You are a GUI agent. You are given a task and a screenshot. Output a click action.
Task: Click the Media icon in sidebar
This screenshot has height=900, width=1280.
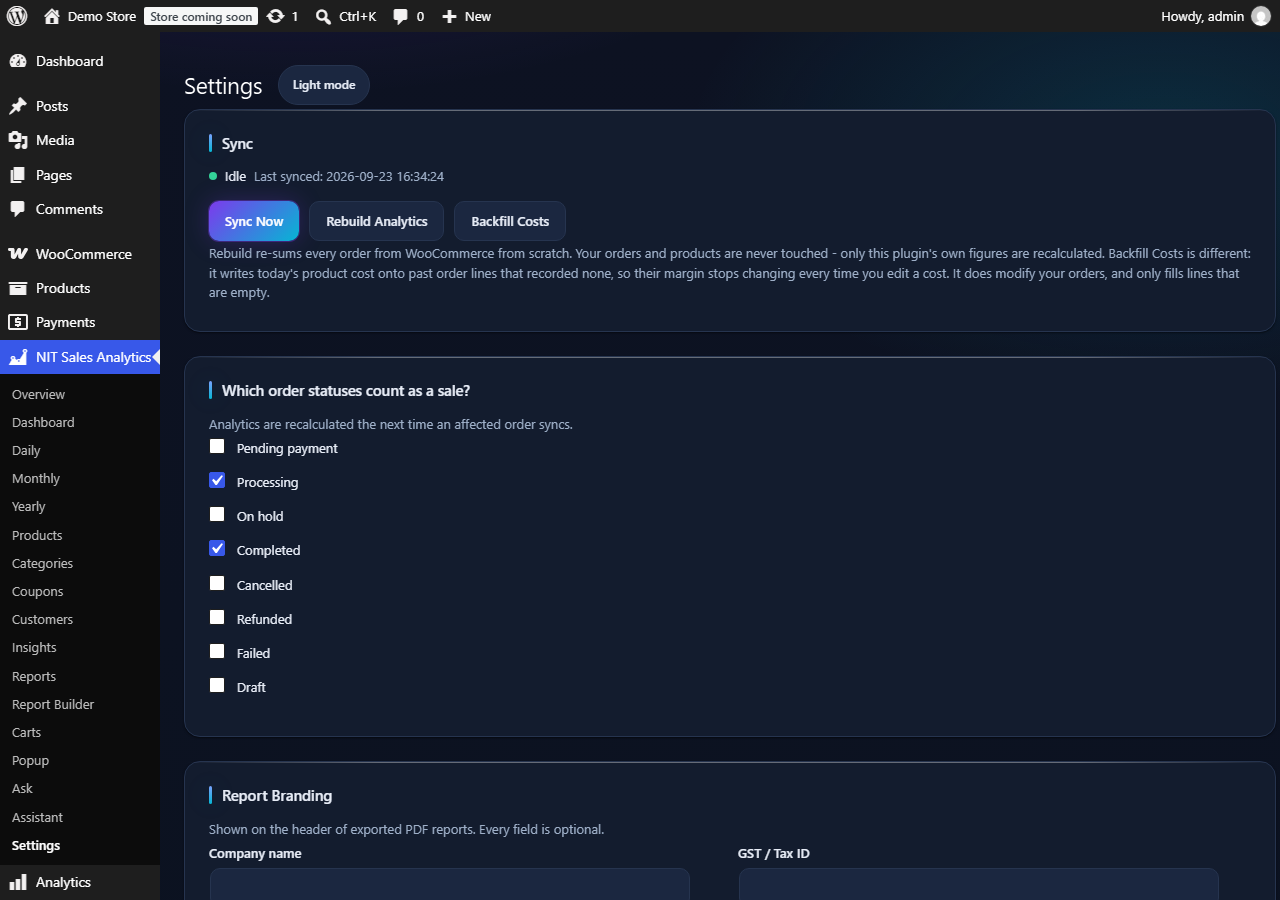[17, 140]
